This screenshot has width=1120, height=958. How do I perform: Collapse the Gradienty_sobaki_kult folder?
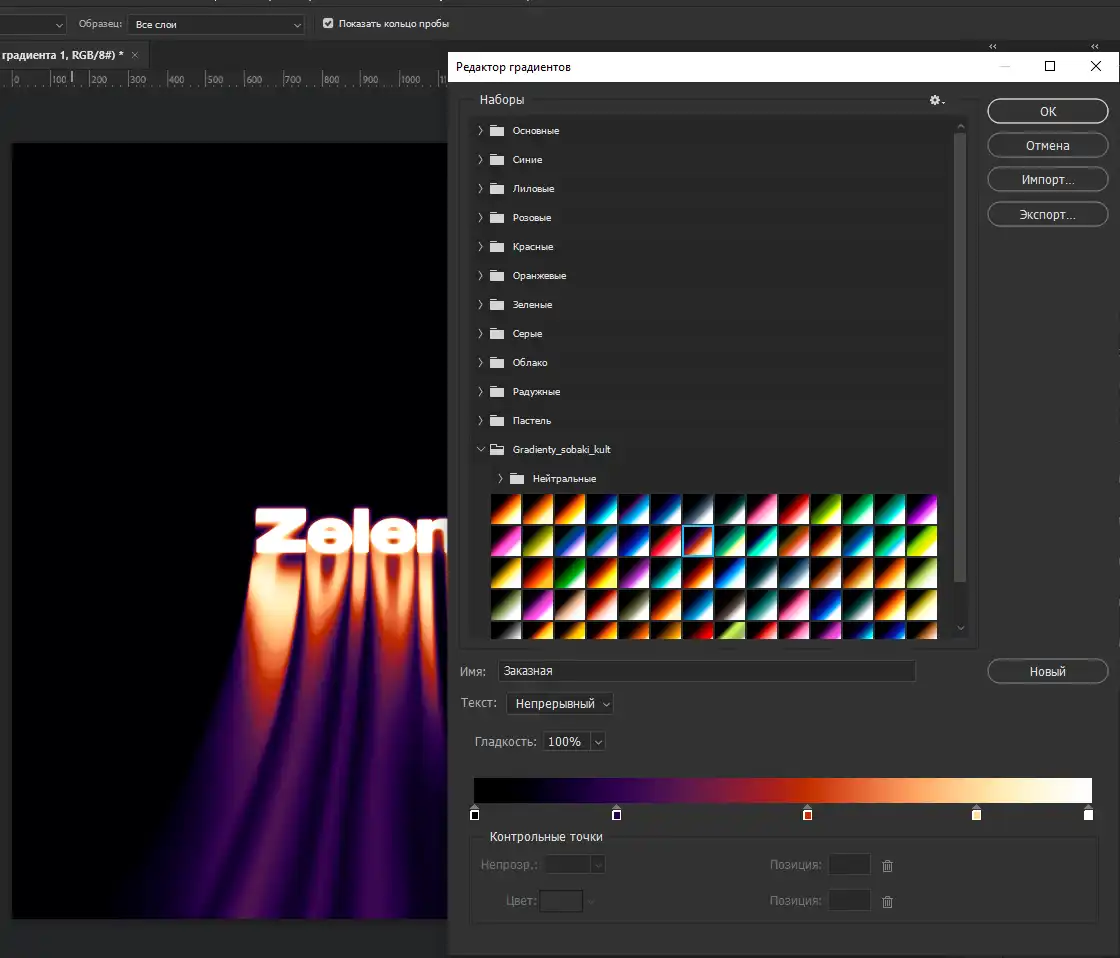tap(480, 450)
